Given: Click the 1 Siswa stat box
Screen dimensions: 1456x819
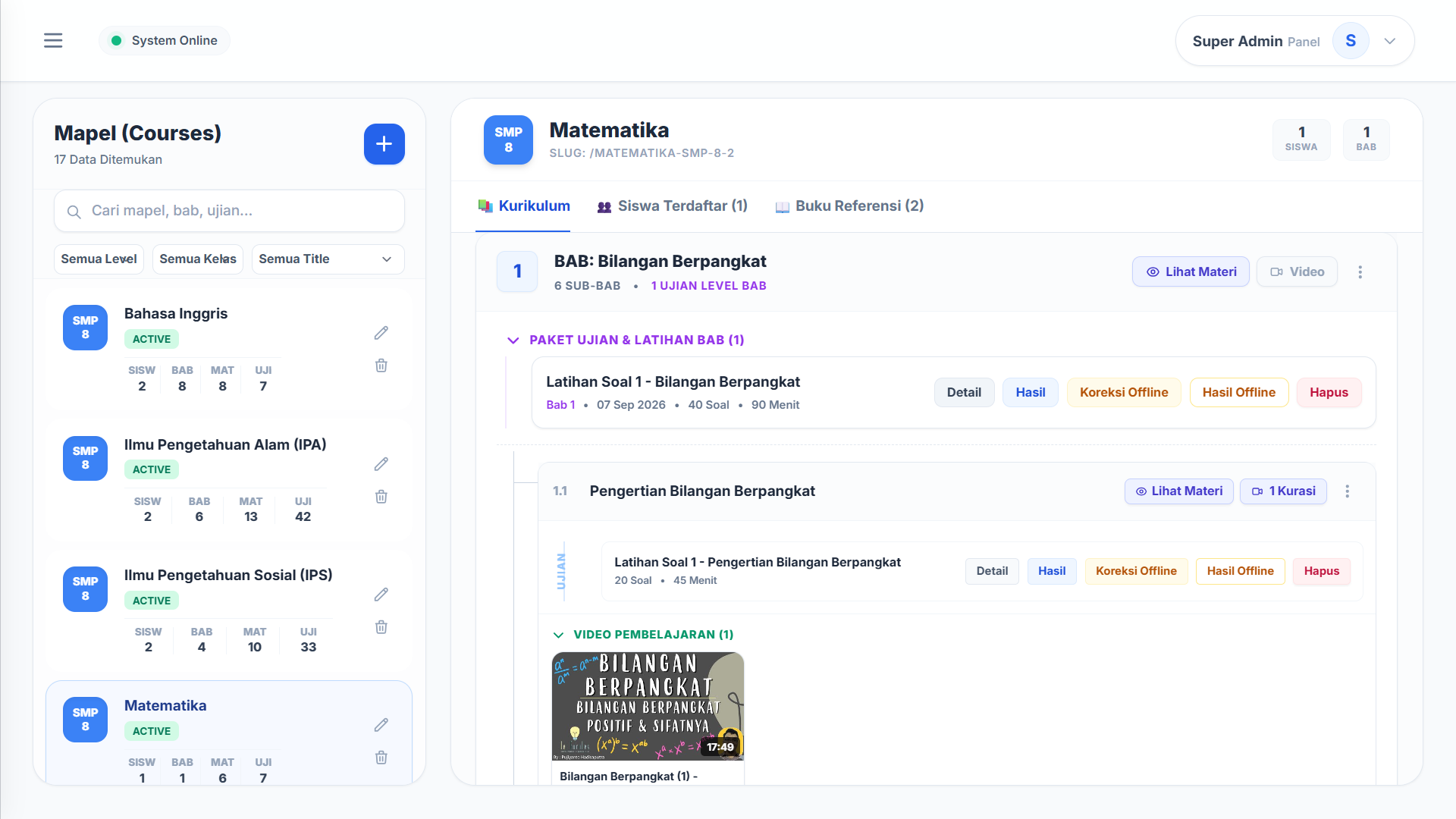Looking at the screenshot, I should click(x=1301, y=140).
